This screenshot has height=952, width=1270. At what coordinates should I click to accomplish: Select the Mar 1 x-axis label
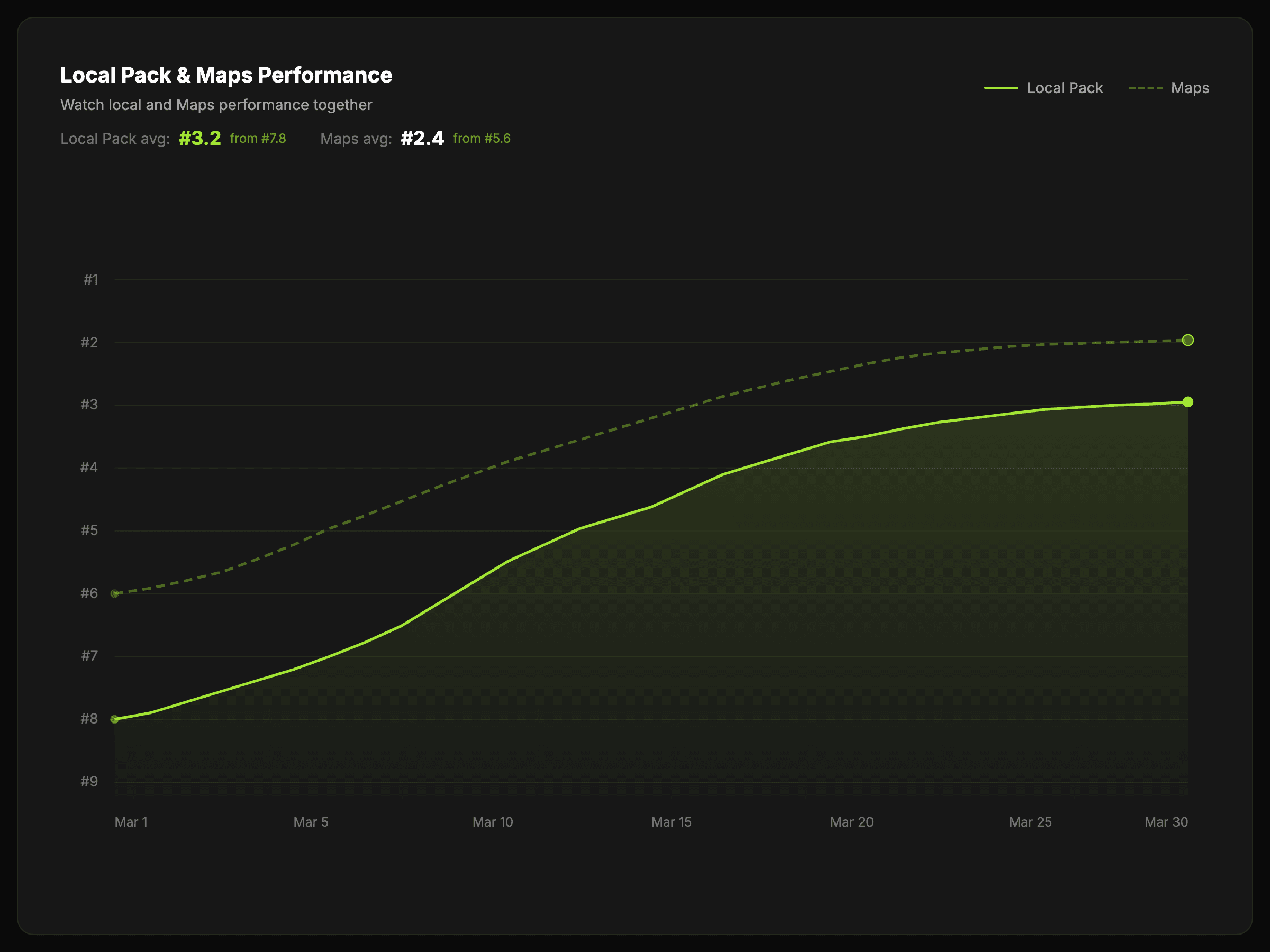(x=131, y=822)
